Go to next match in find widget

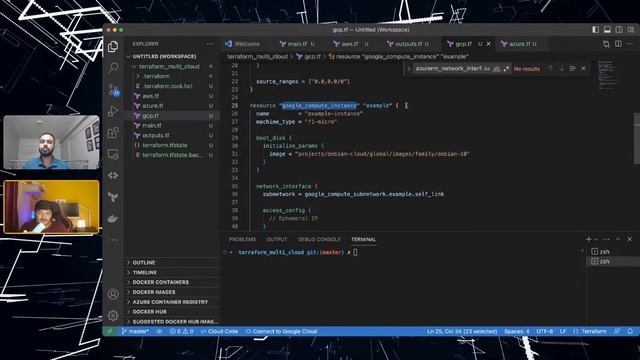[x=562, y=69]
